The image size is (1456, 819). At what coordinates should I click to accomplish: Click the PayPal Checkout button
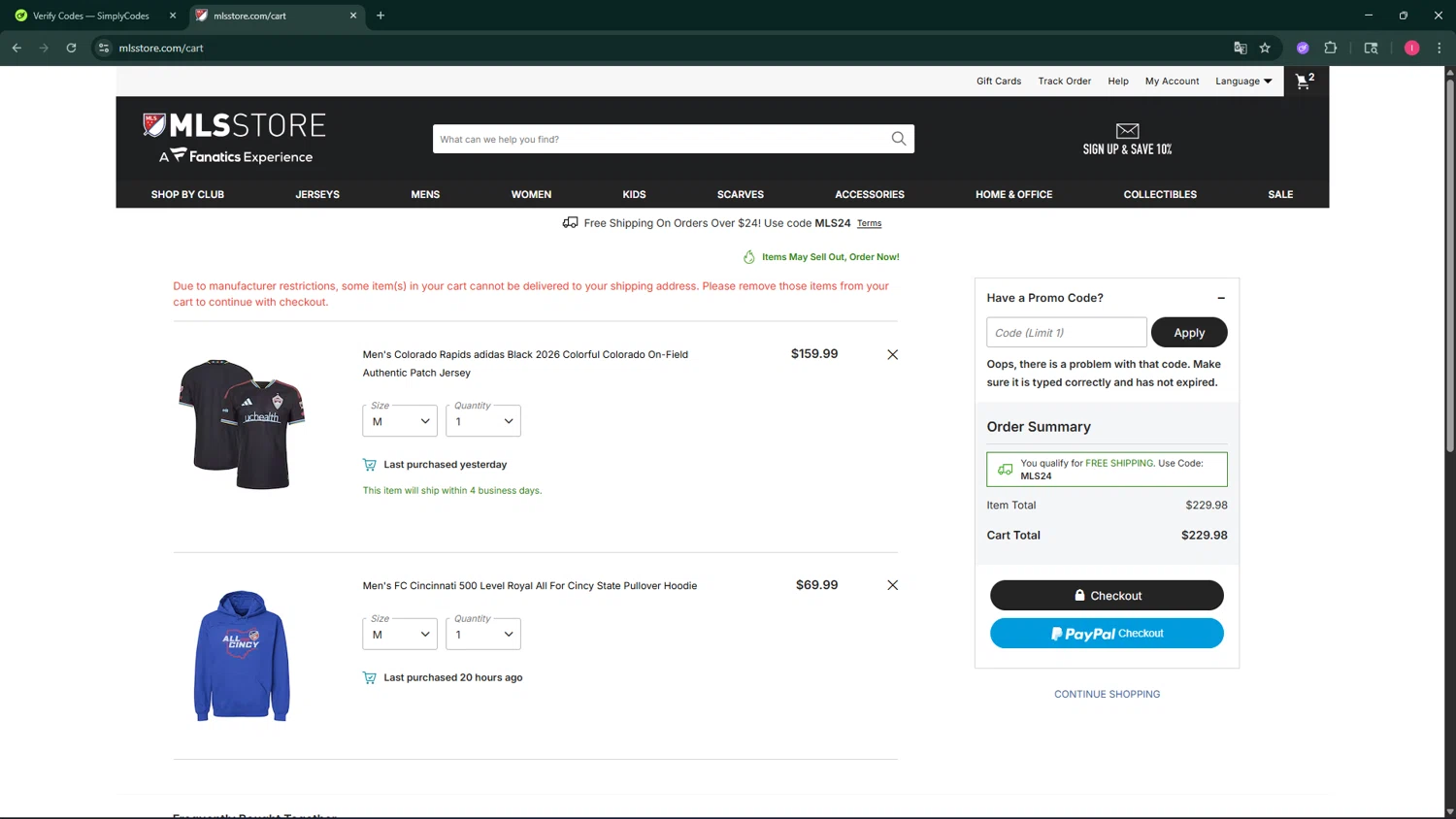click(1107, 633)
